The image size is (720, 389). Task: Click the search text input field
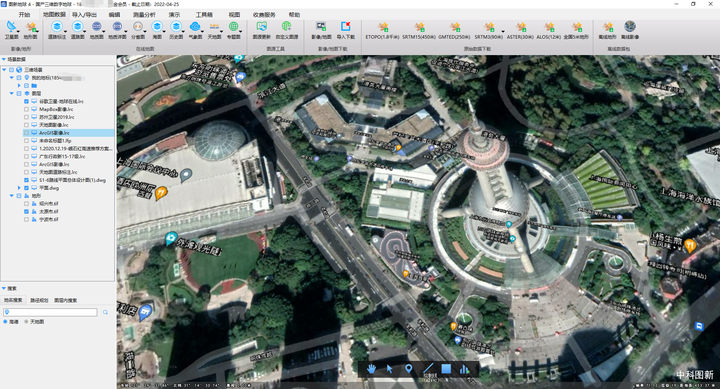[x=51, y=312]
